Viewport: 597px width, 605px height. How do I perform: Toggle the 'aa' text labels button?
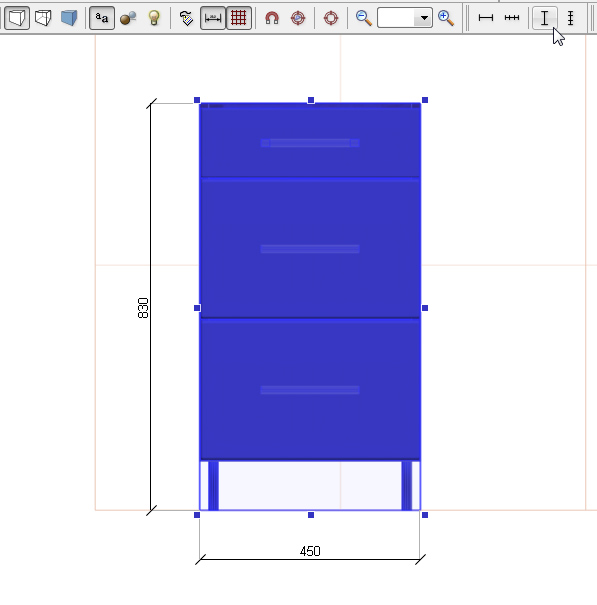click(102, 18)
